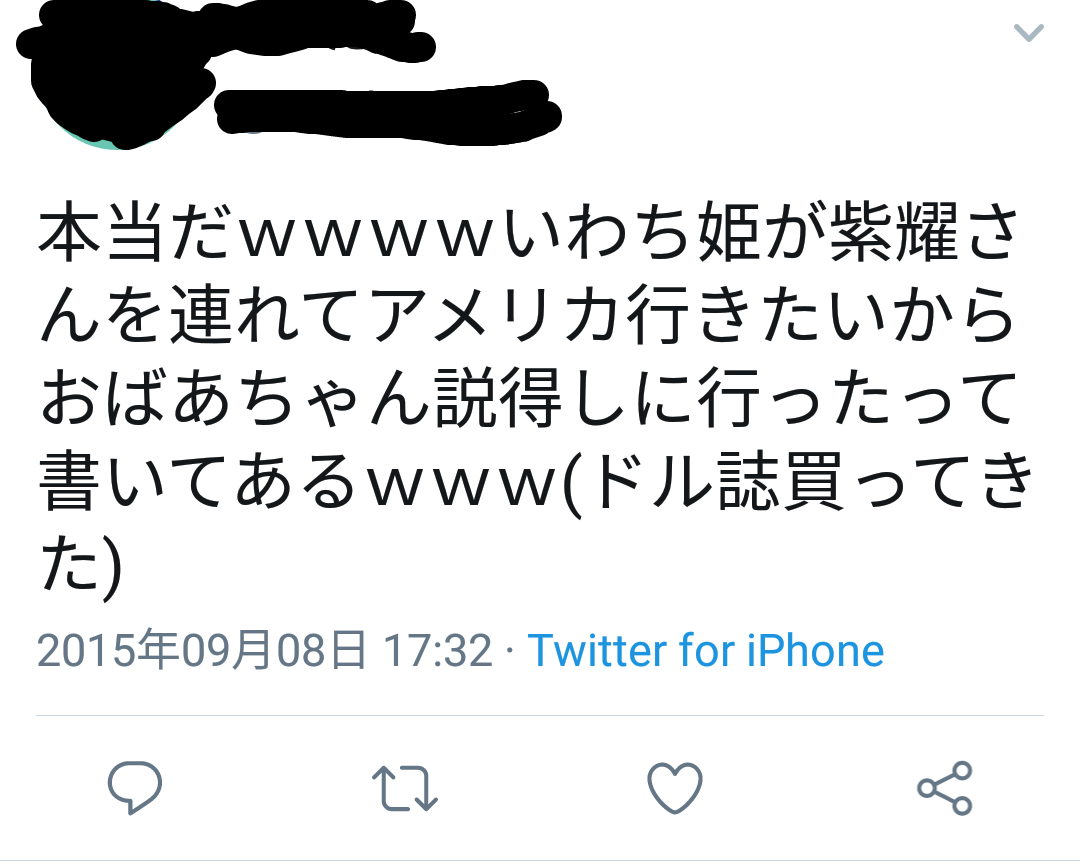This screenshot has width=1080, height=865.
Task: Toggle retweet state with the looping arrows
Action: pos(404,788)
